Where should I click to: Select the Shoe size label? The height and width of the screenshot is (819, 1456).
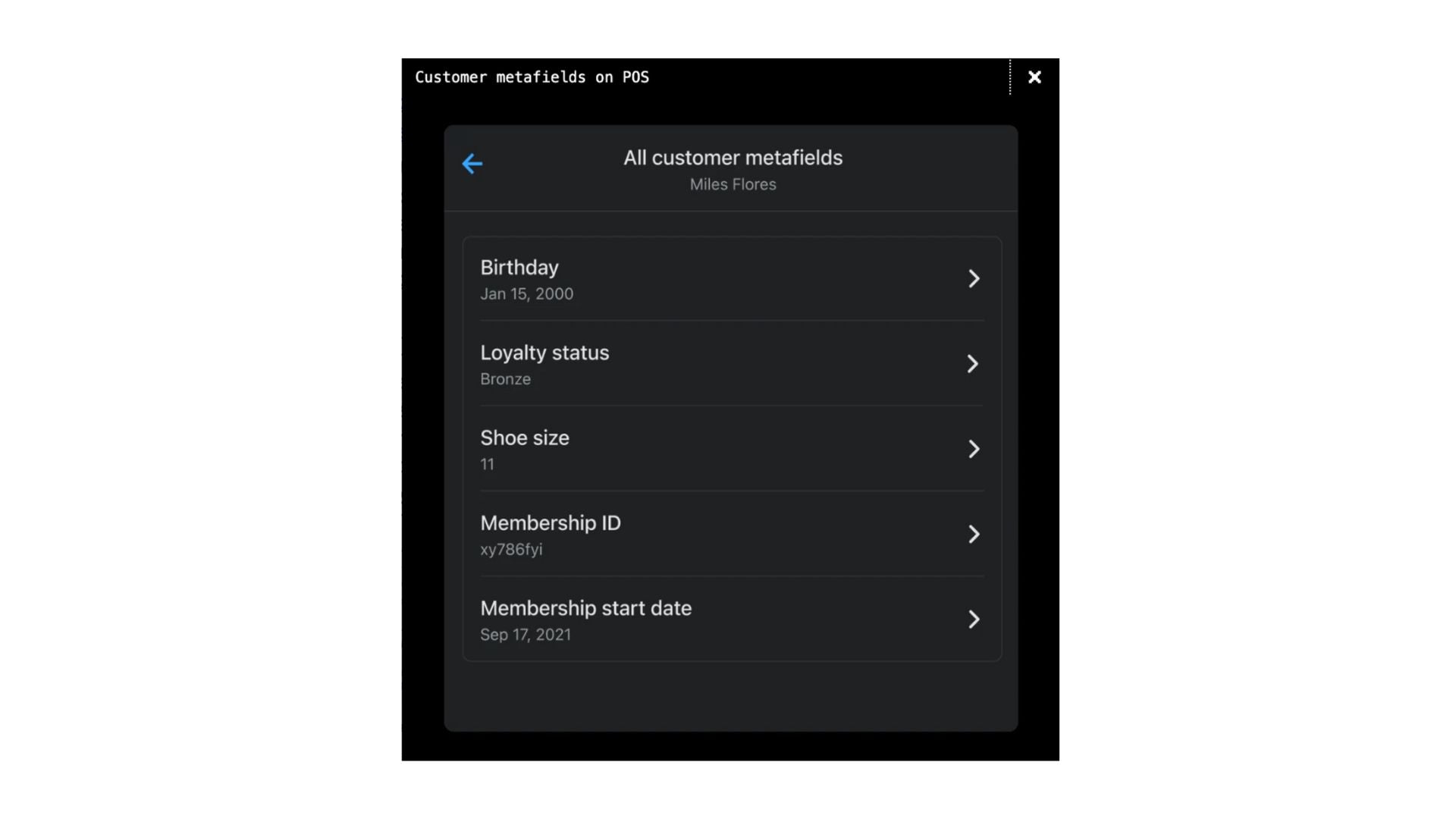[x=525, y=438]
